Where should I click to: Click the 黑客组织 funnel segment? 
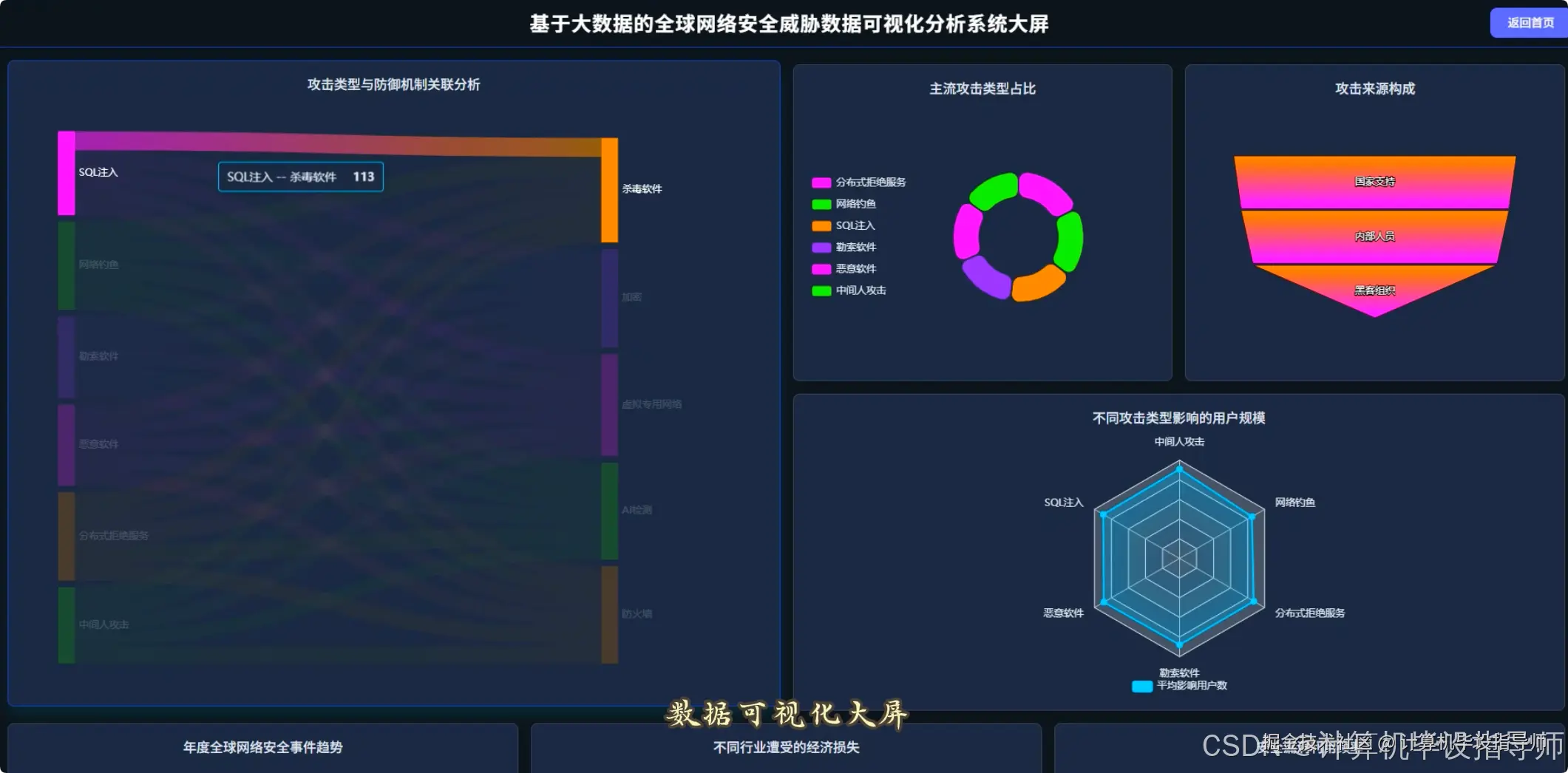click(x=1373, y=290)
